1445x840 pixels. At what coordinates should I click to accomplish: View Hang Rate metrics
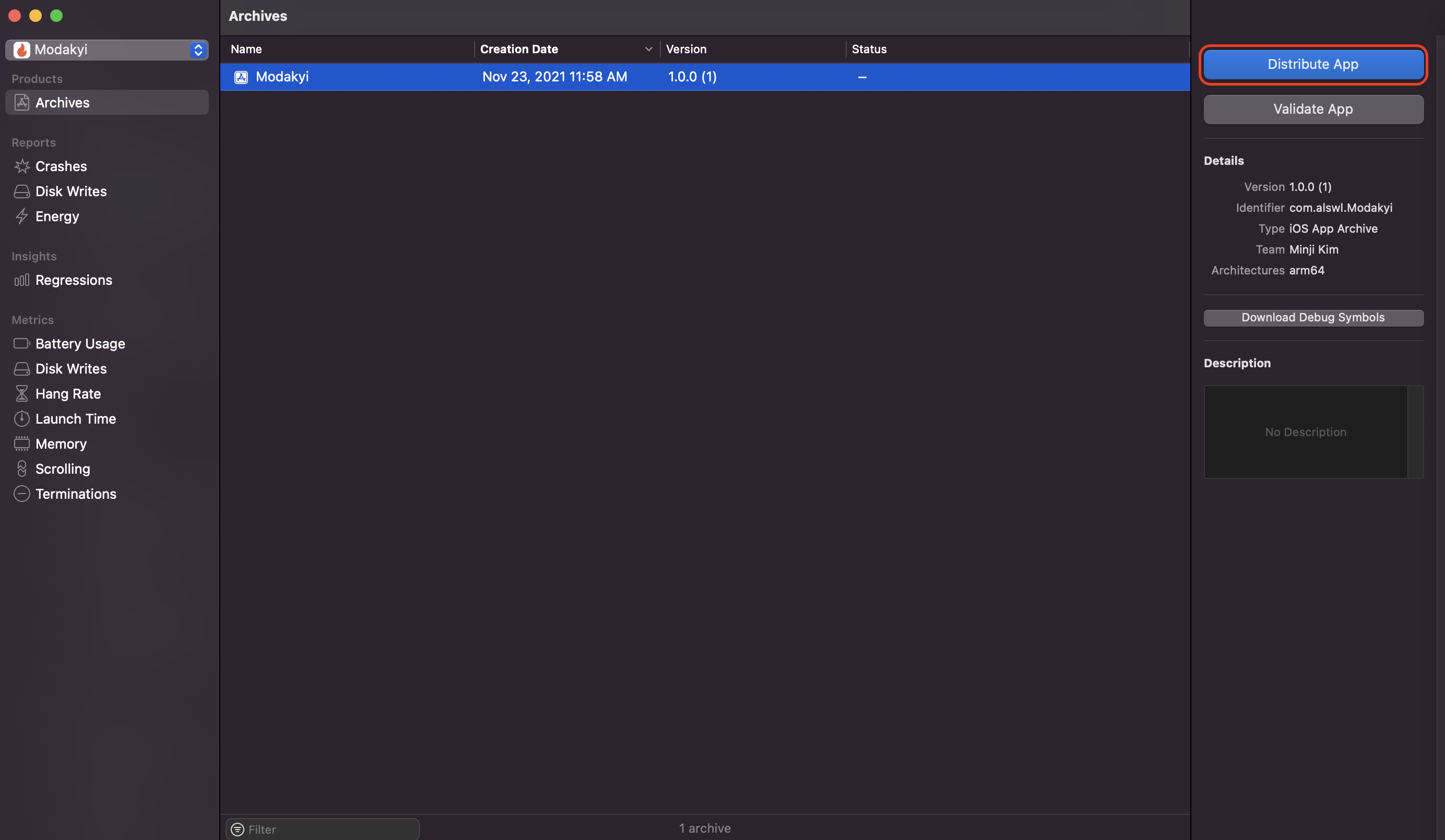click(x=106, y=393)
